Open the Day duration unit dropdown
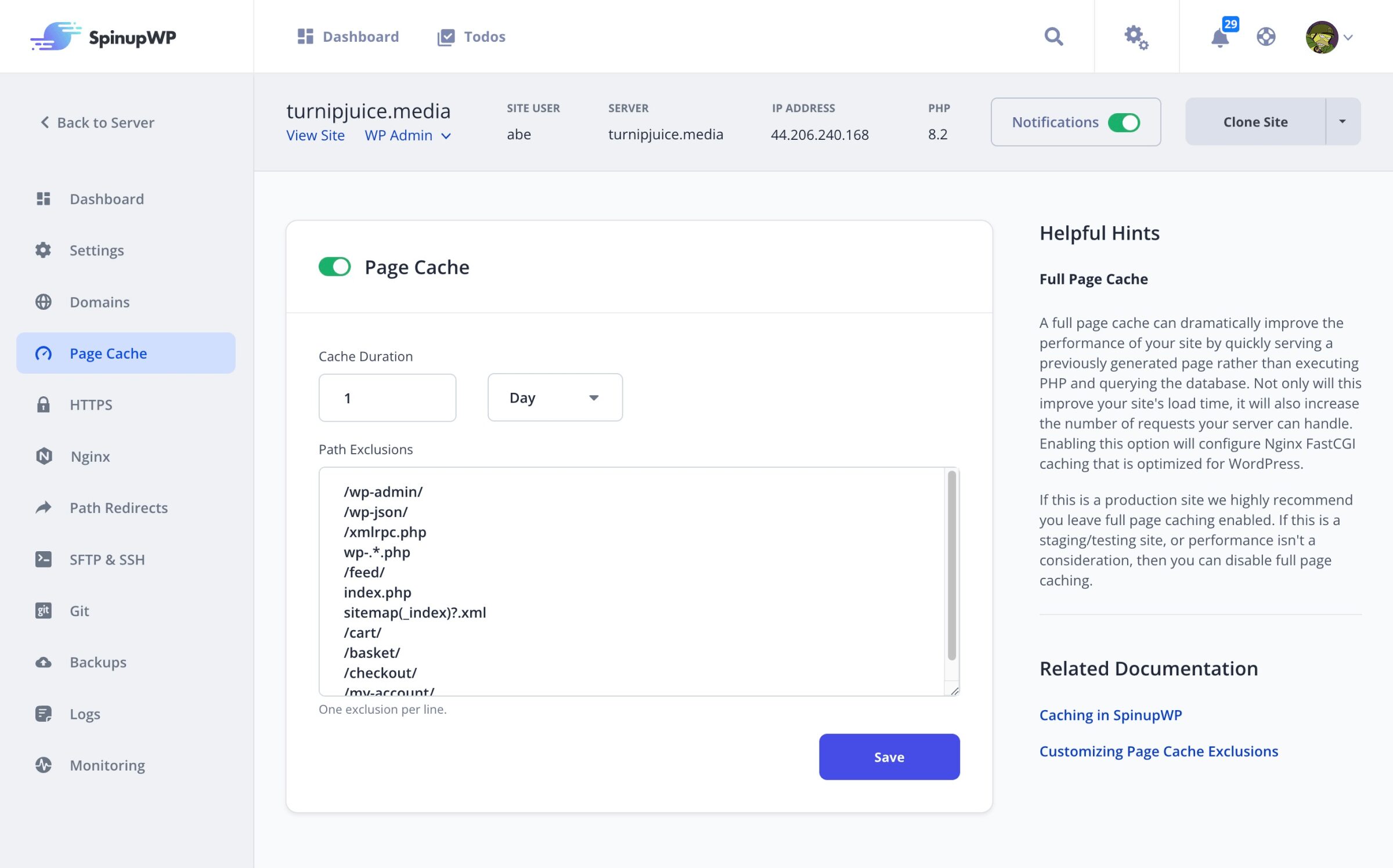This screenshot has width=1393, height=868. (555, 397)
